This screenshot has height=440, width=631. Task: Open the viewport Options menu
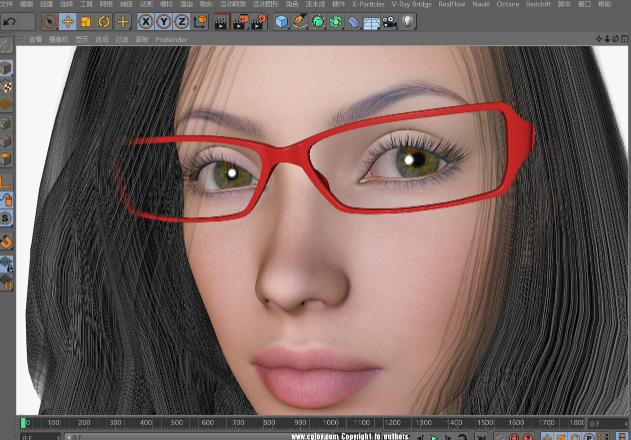pos(102,39)
